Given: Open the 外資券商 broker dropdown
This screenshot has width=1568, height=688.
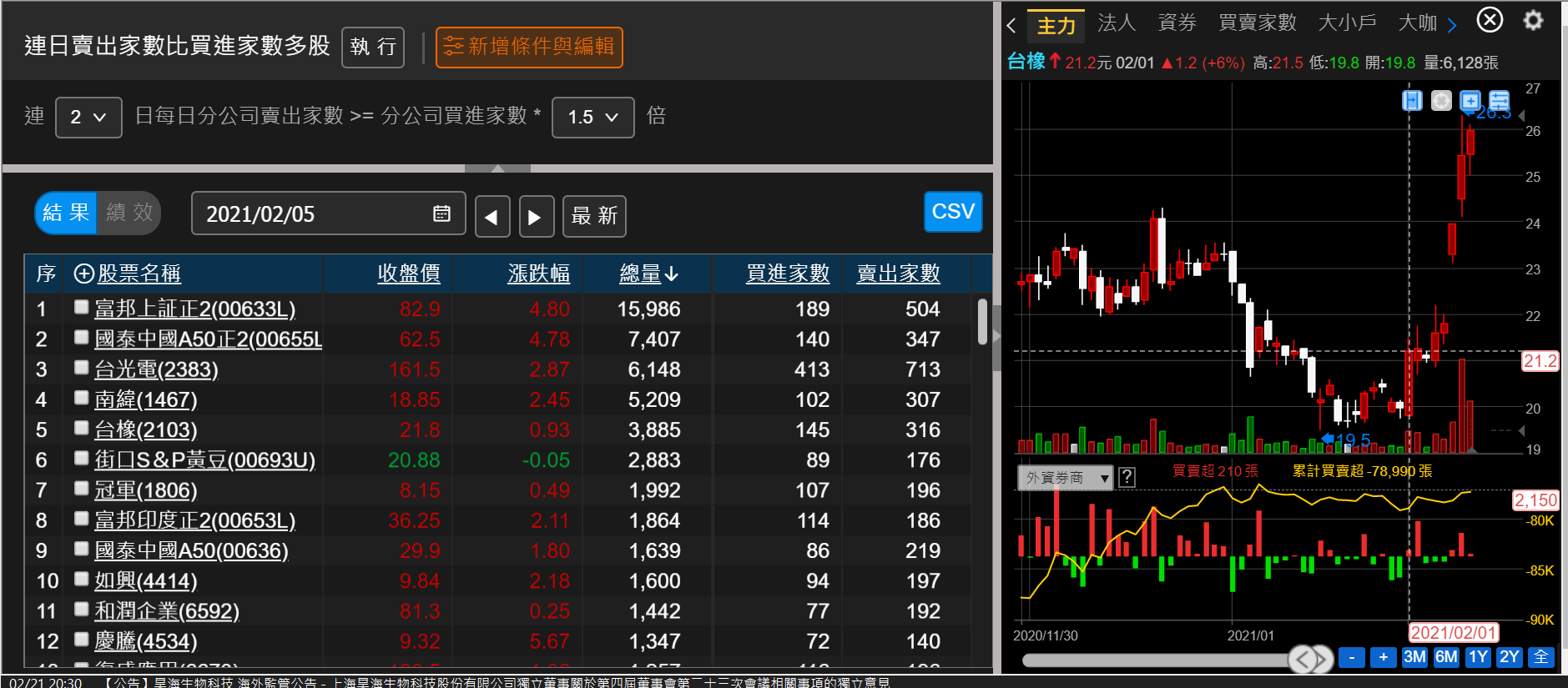Looking at the screenshot, I should tap(1065, 478).
